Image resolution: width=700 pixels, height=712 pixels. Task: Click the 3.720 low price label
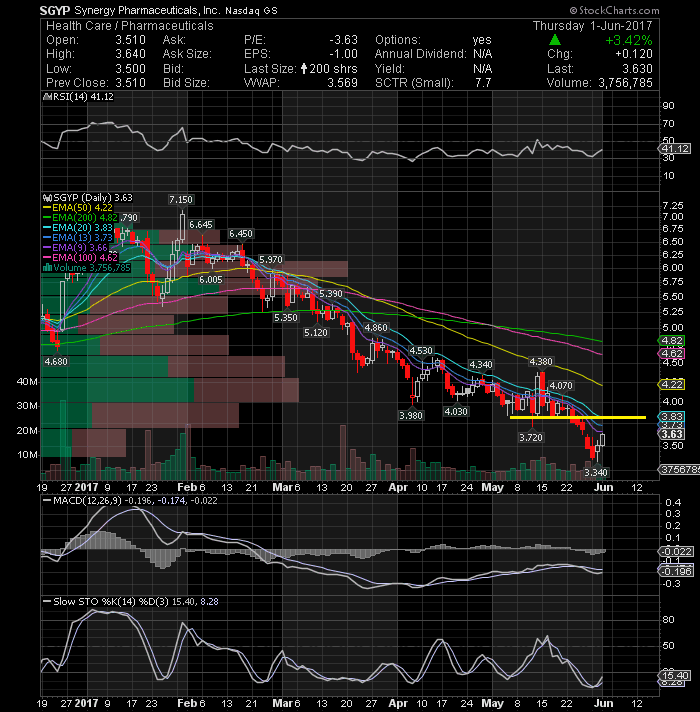click(531, 437)
